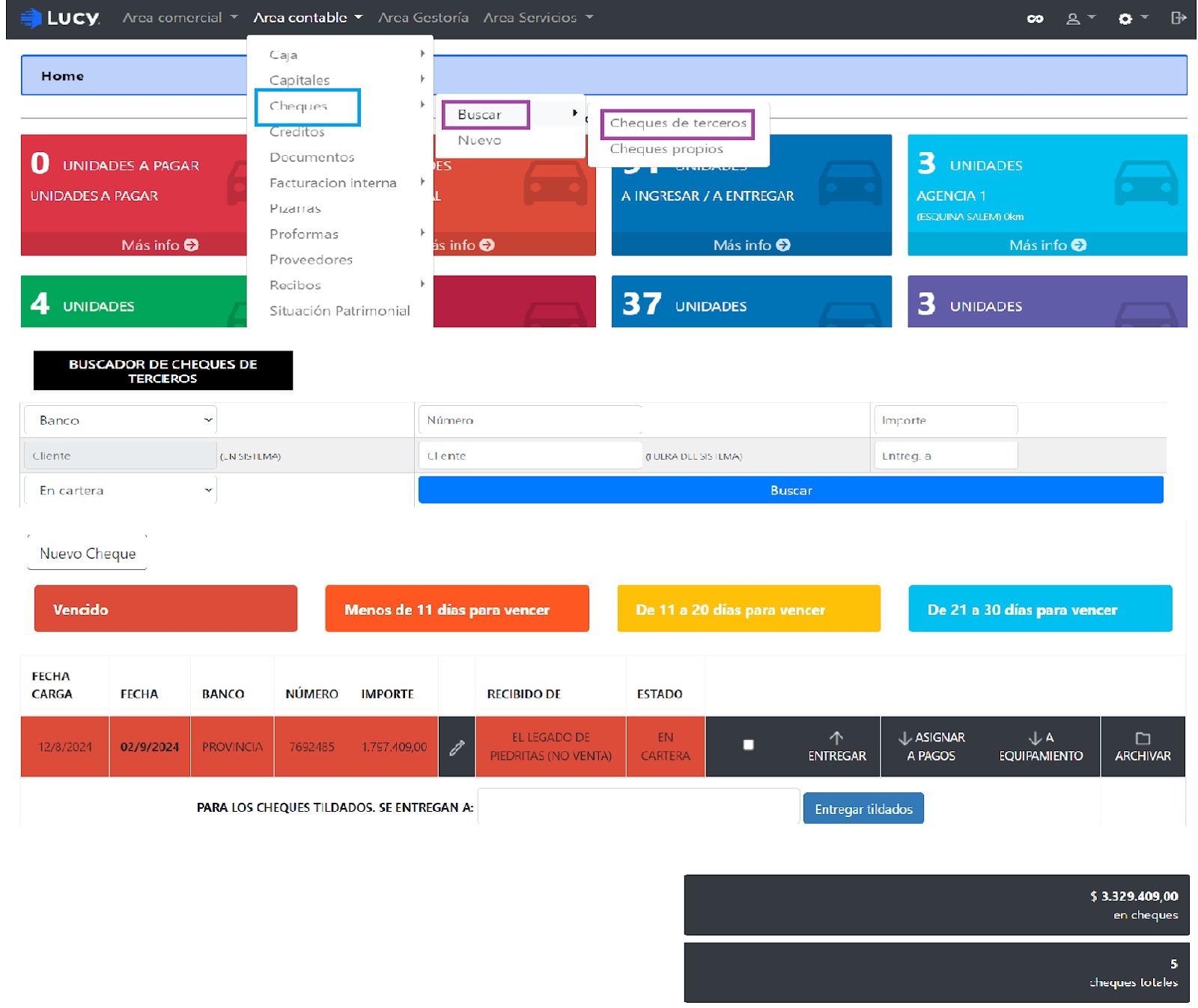Image resolution: width=1198 pixels, height=1008 pixels.
Task: Click the $ 3.329.409,00 en cheques total
Action: coord(936,905)
